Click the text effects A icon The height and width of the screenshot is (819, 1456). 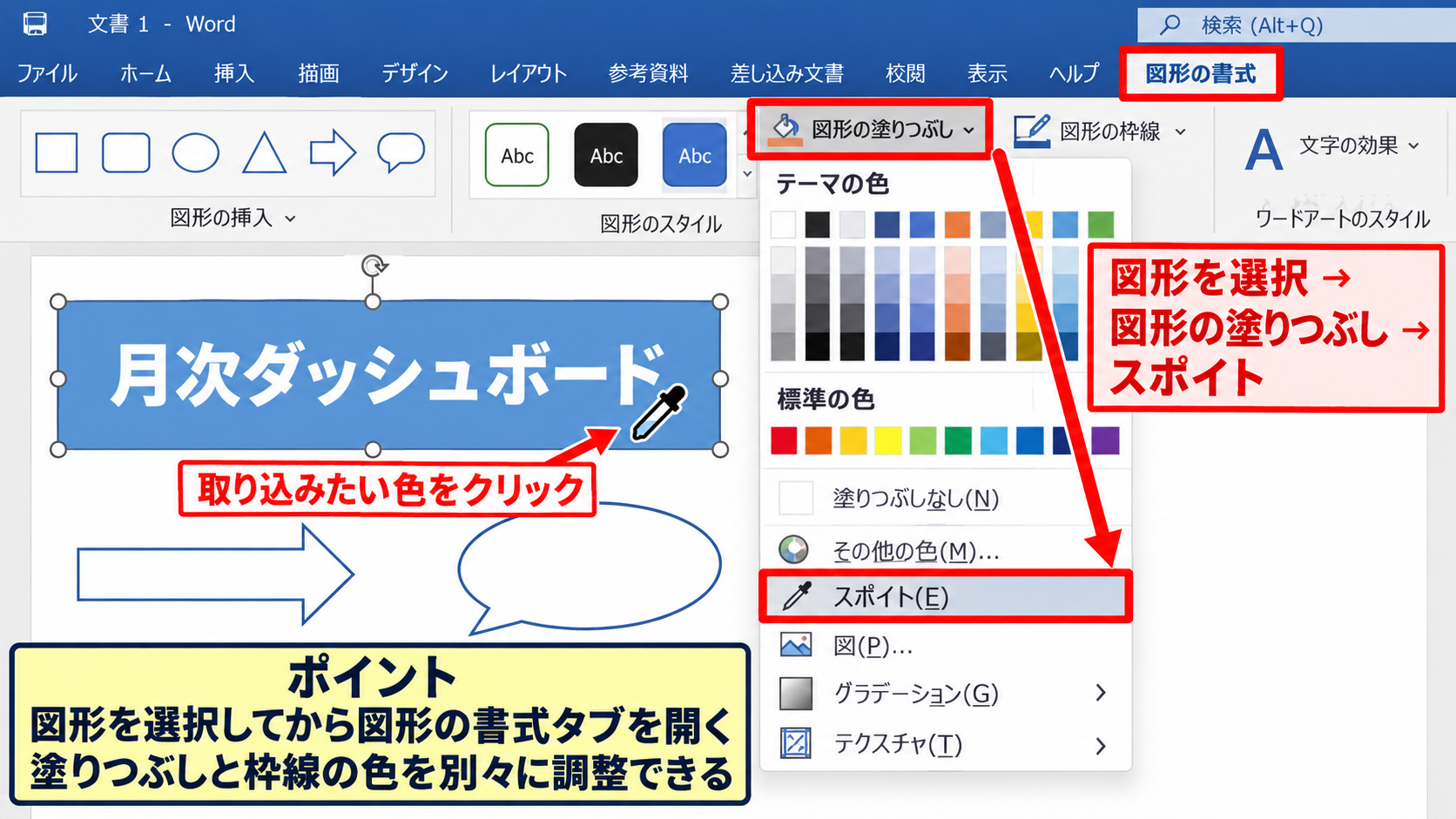(1264, 150)
